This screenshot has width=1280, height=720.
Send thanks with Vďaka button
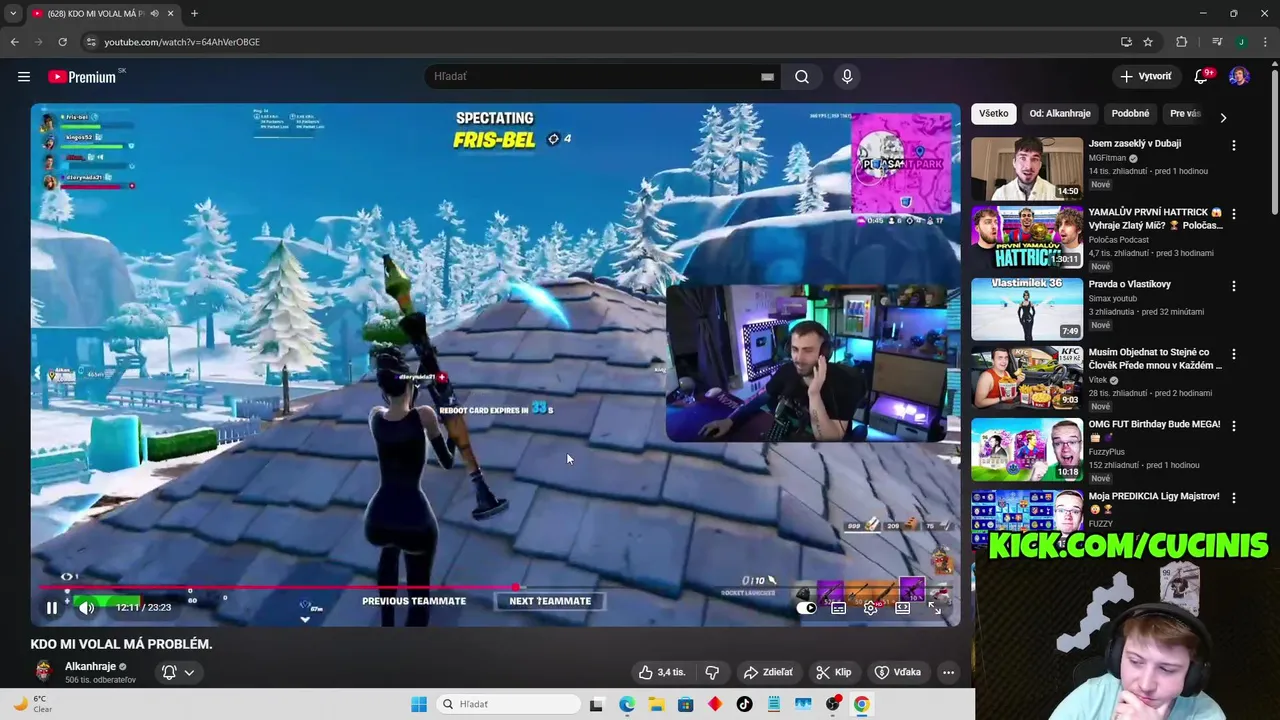(898, 672)
